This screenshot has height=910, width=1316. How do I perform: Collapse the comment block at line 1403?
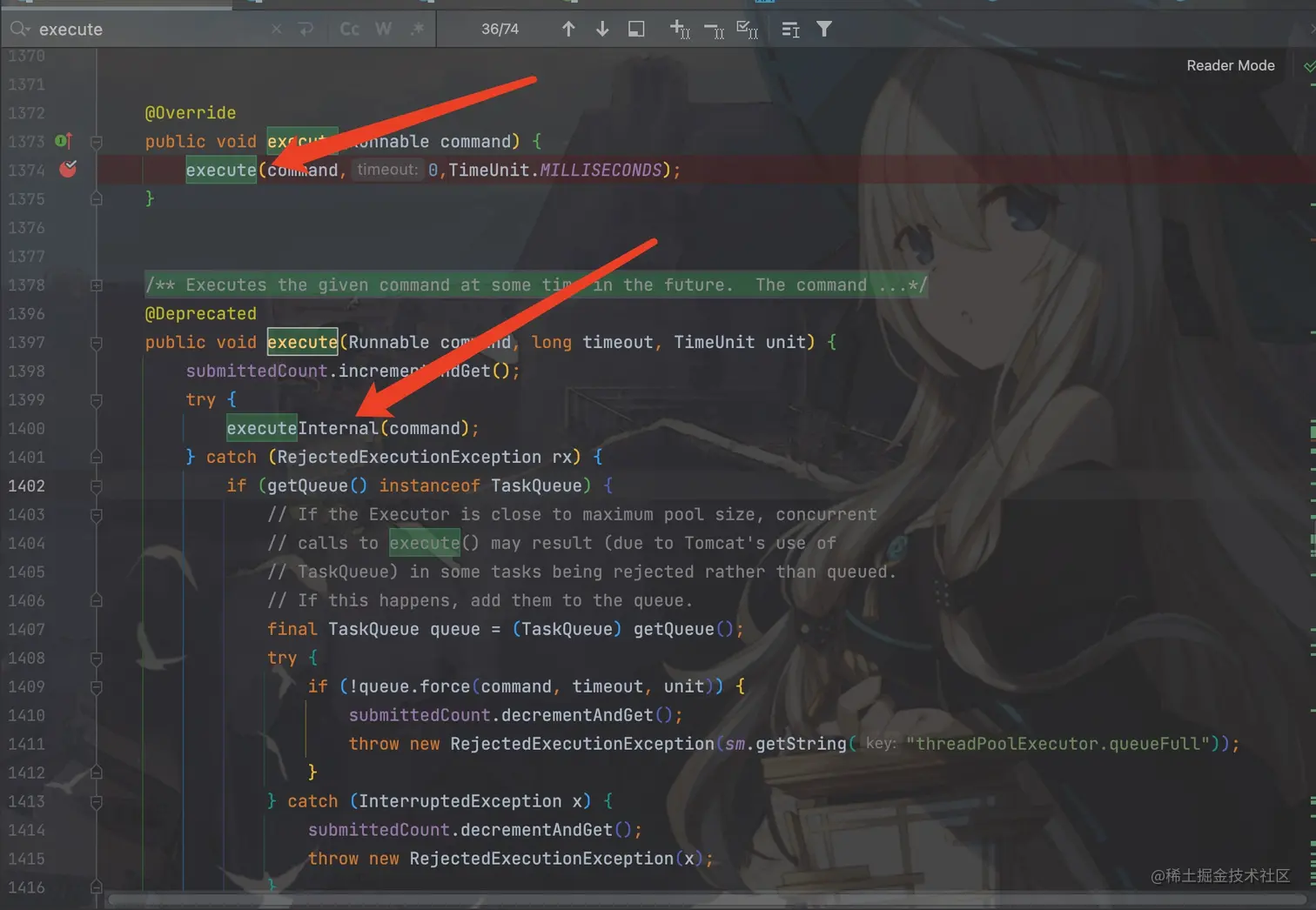coord(97,515)
